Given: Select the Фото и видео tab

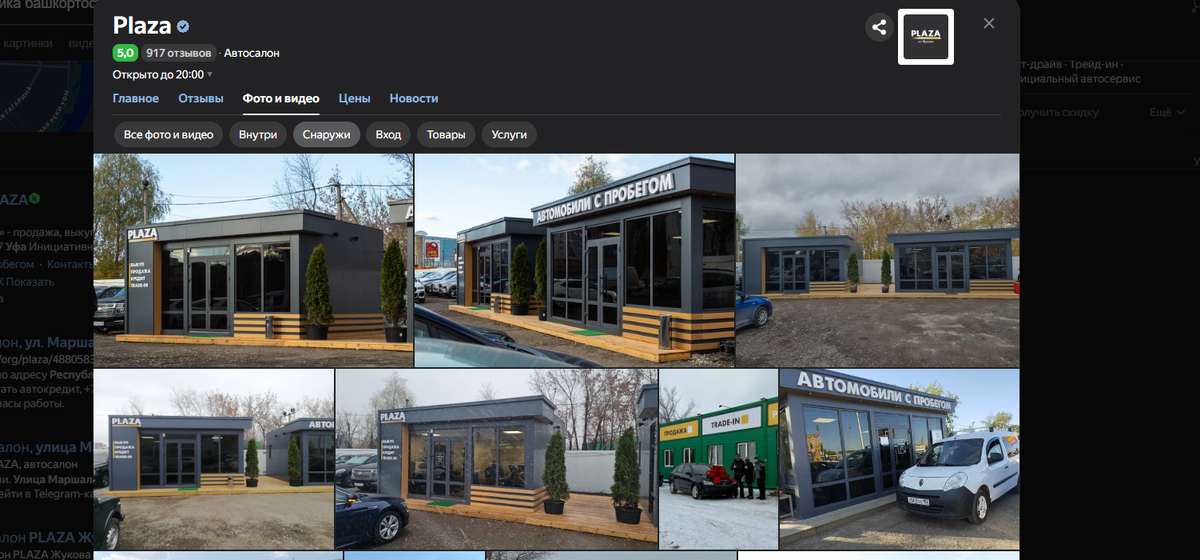Looking at the screenshot, I should [x=281, y=98].
